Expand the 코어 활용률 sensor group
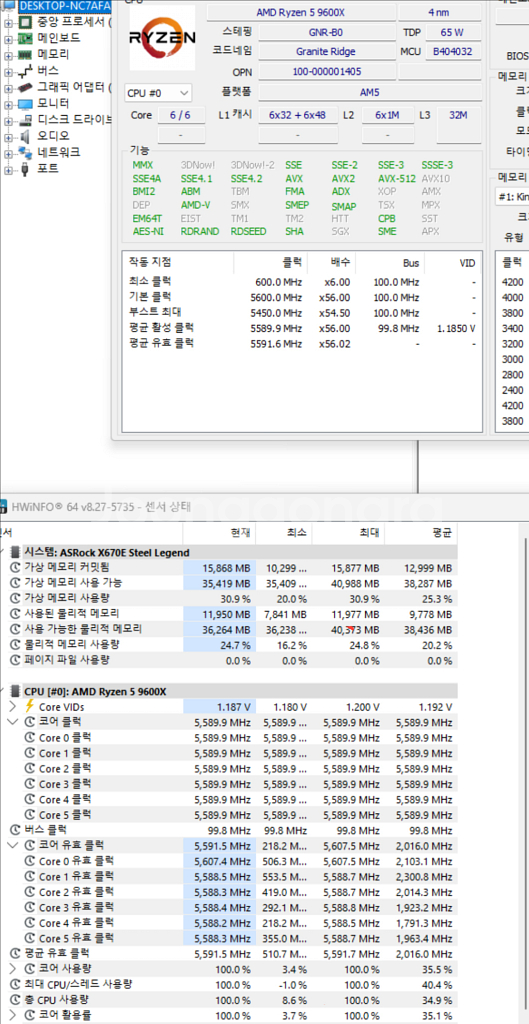This screenshot has width=529, height=1024. pyautogui.click(x=14, y=1015)
